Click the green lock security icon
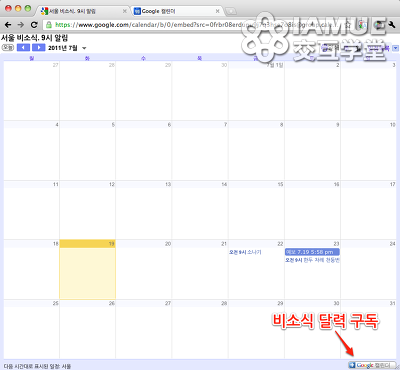400x370 pixels. [x=49, y=24]
